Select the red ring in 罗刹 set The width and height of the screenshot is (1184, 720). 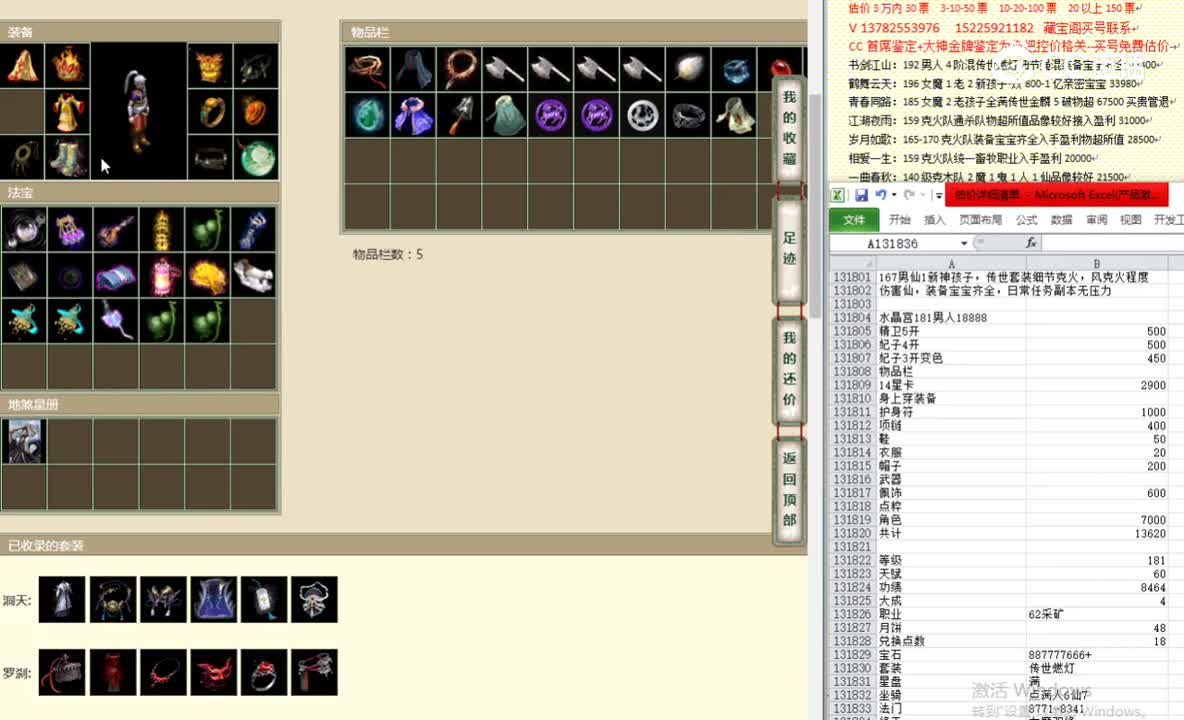[x=264, y=672]
